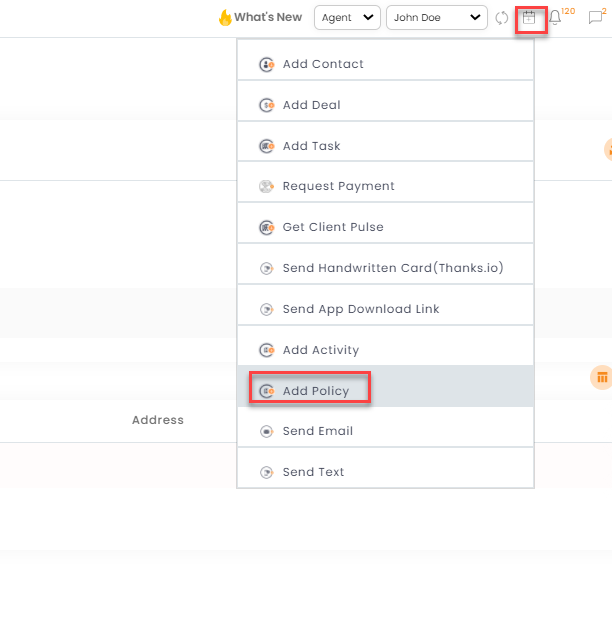Open the notifications bell icon

click(555, 18)
